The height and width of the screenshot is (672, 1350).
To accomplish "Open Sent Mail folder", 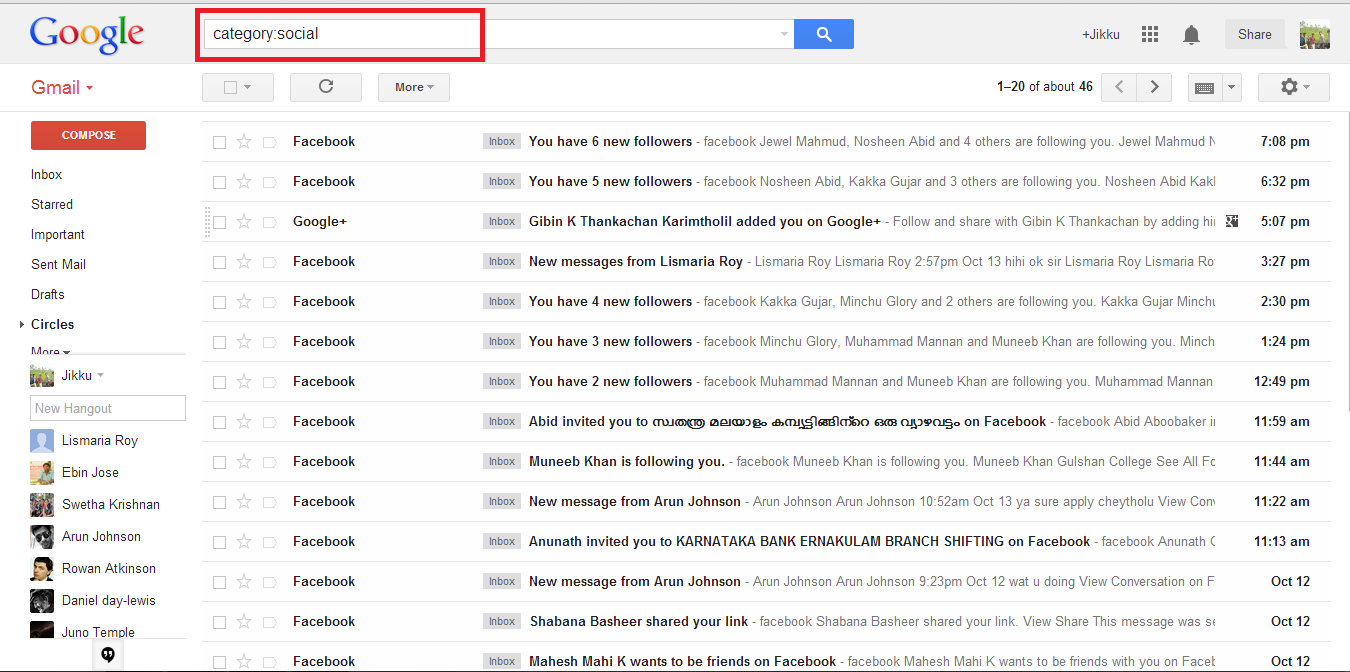I will 58,264.
